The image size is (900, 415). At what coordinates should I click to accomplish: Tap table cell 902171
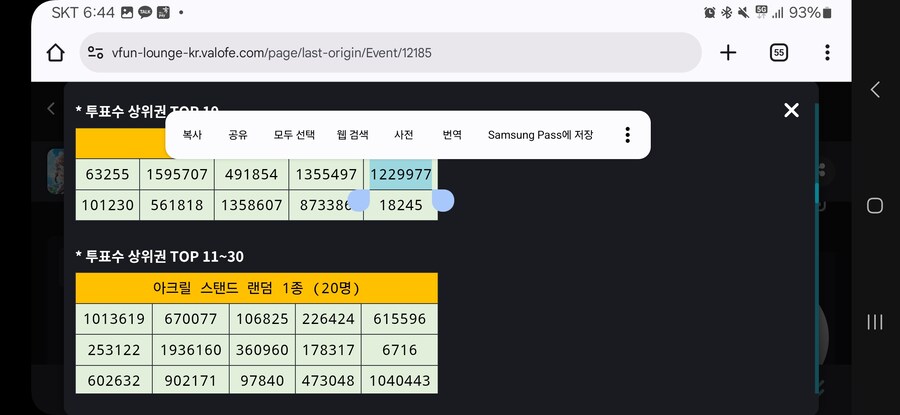(x=191, y=380)
